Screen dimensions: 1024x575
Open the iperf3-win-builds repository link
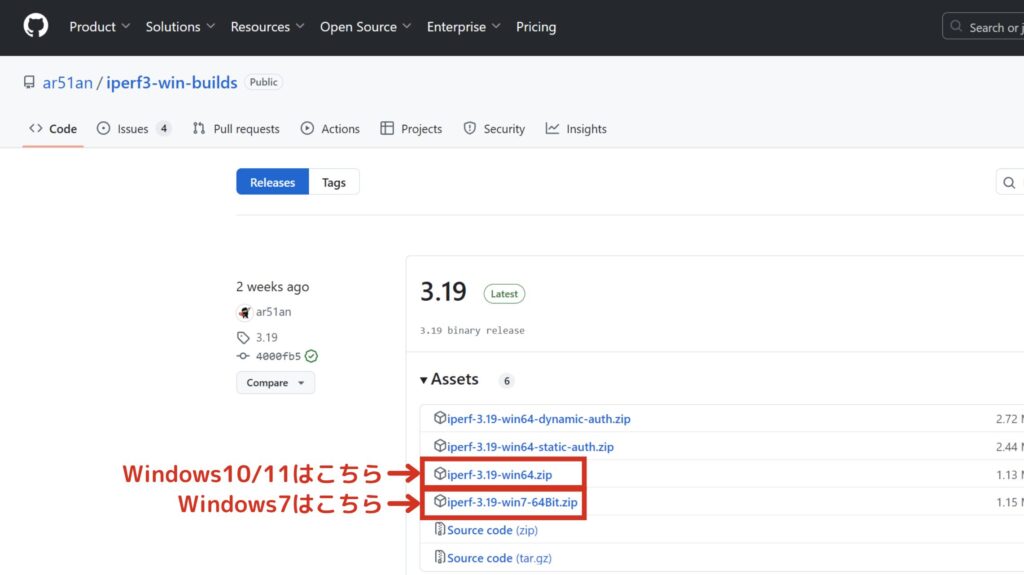[172, 82]
